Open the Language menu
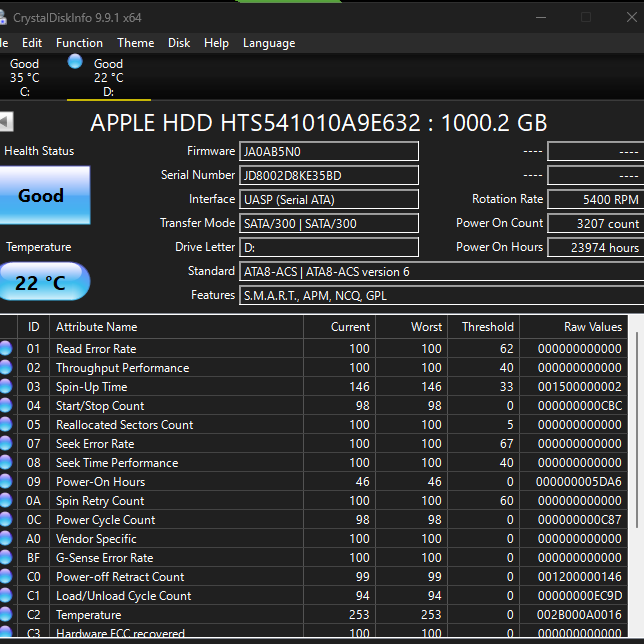Image resolution: width=644 pixels, height=644 pixels. pyautogui.click(x=269, y=43)
